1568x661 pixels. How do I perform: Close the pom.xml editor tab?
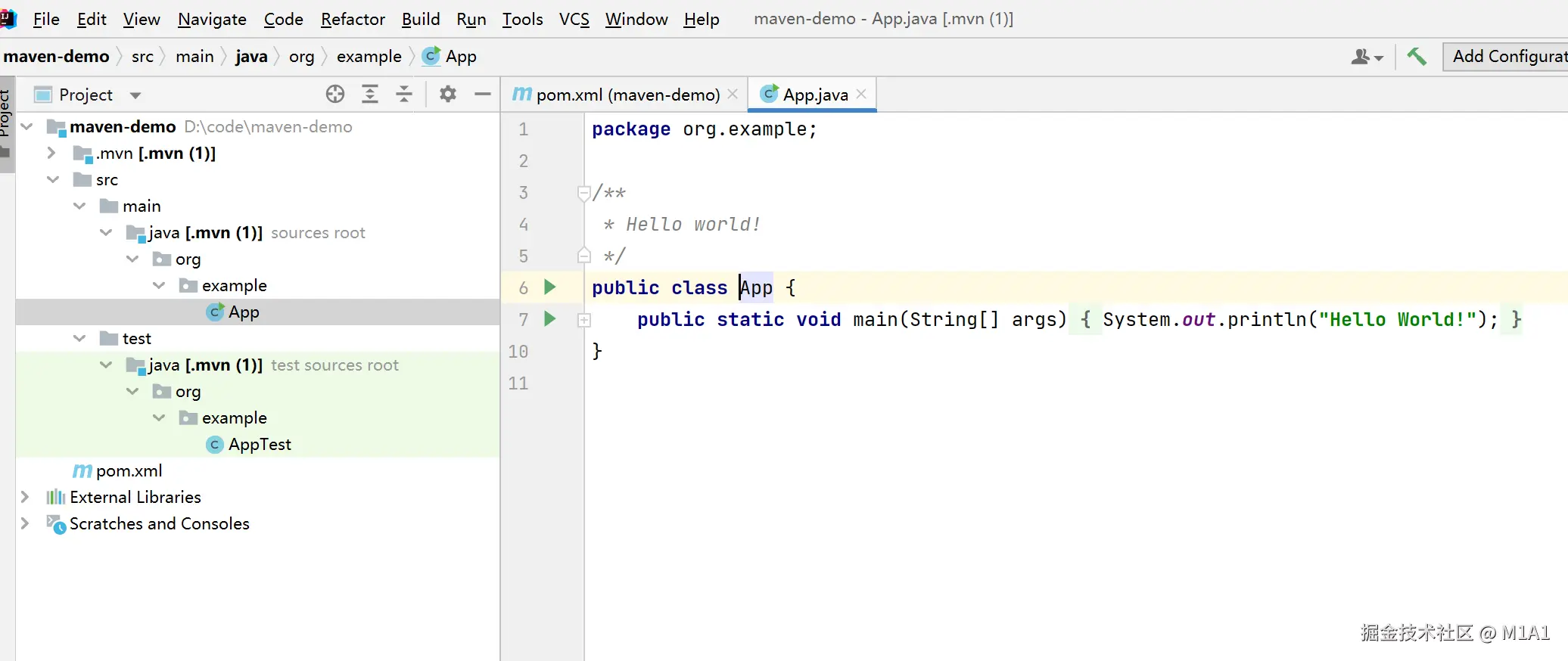733,94
